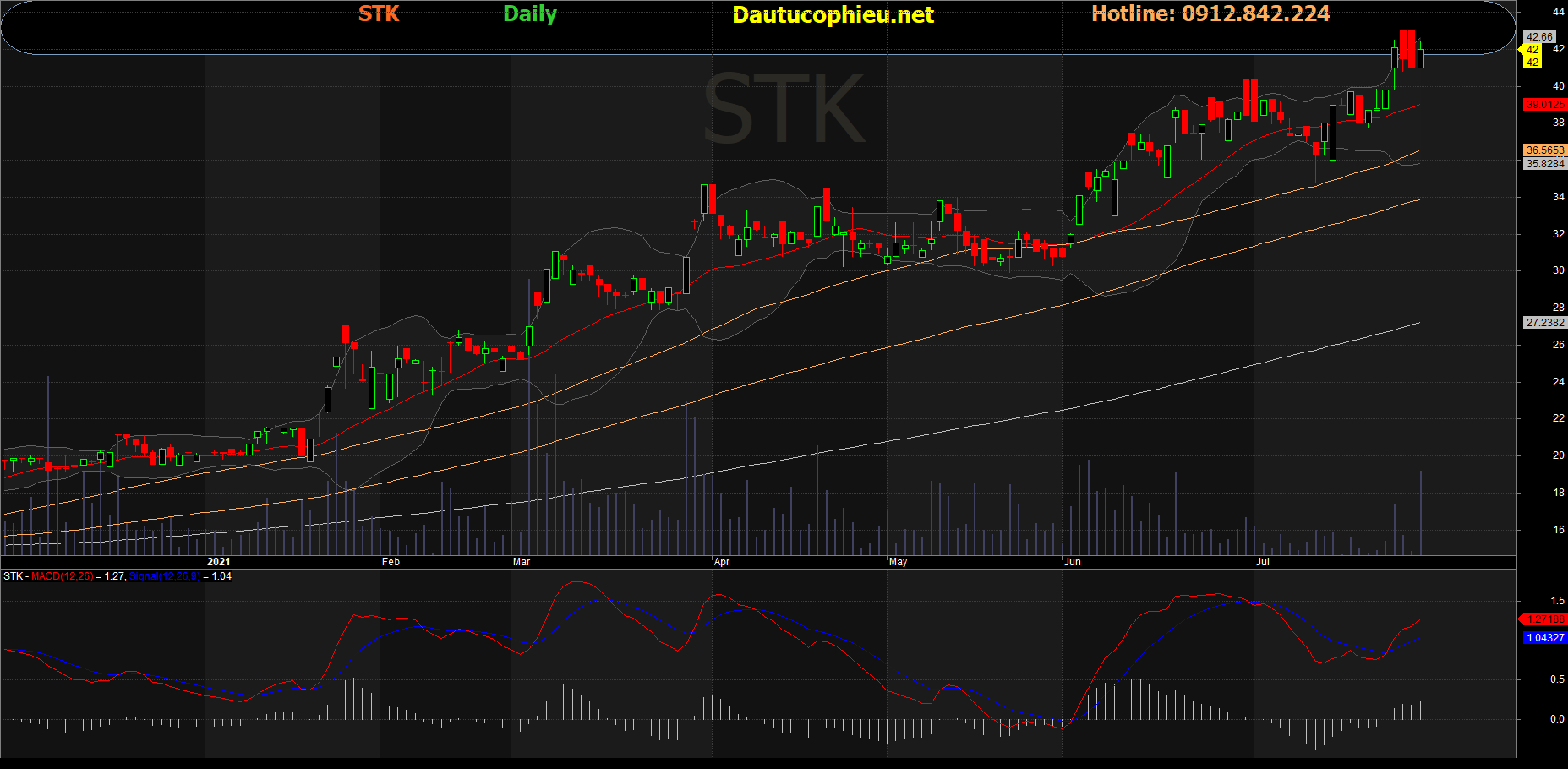
Task: Click the red 1.27188 MACD value tag
Action: point(1544,619)
